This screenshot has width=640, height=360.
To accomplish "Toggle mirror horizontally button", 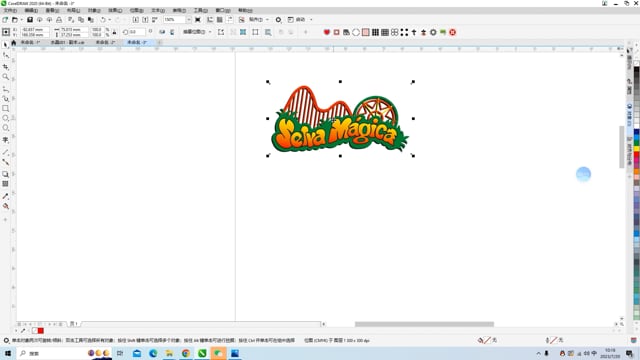I will (x=162, y=32).
